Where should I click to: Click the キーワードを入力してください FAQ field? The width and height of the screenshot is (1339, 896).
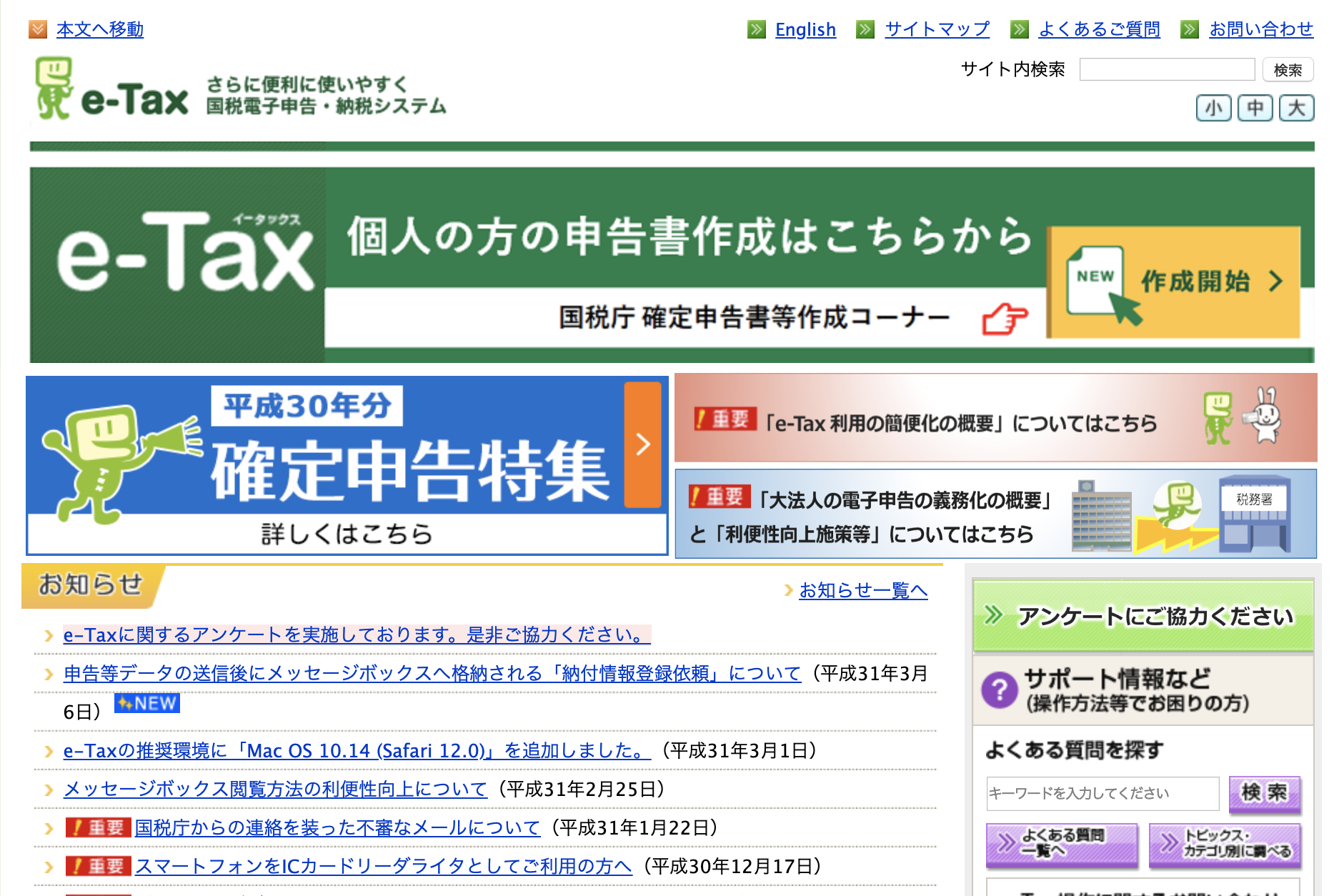tap(1102, 793)
